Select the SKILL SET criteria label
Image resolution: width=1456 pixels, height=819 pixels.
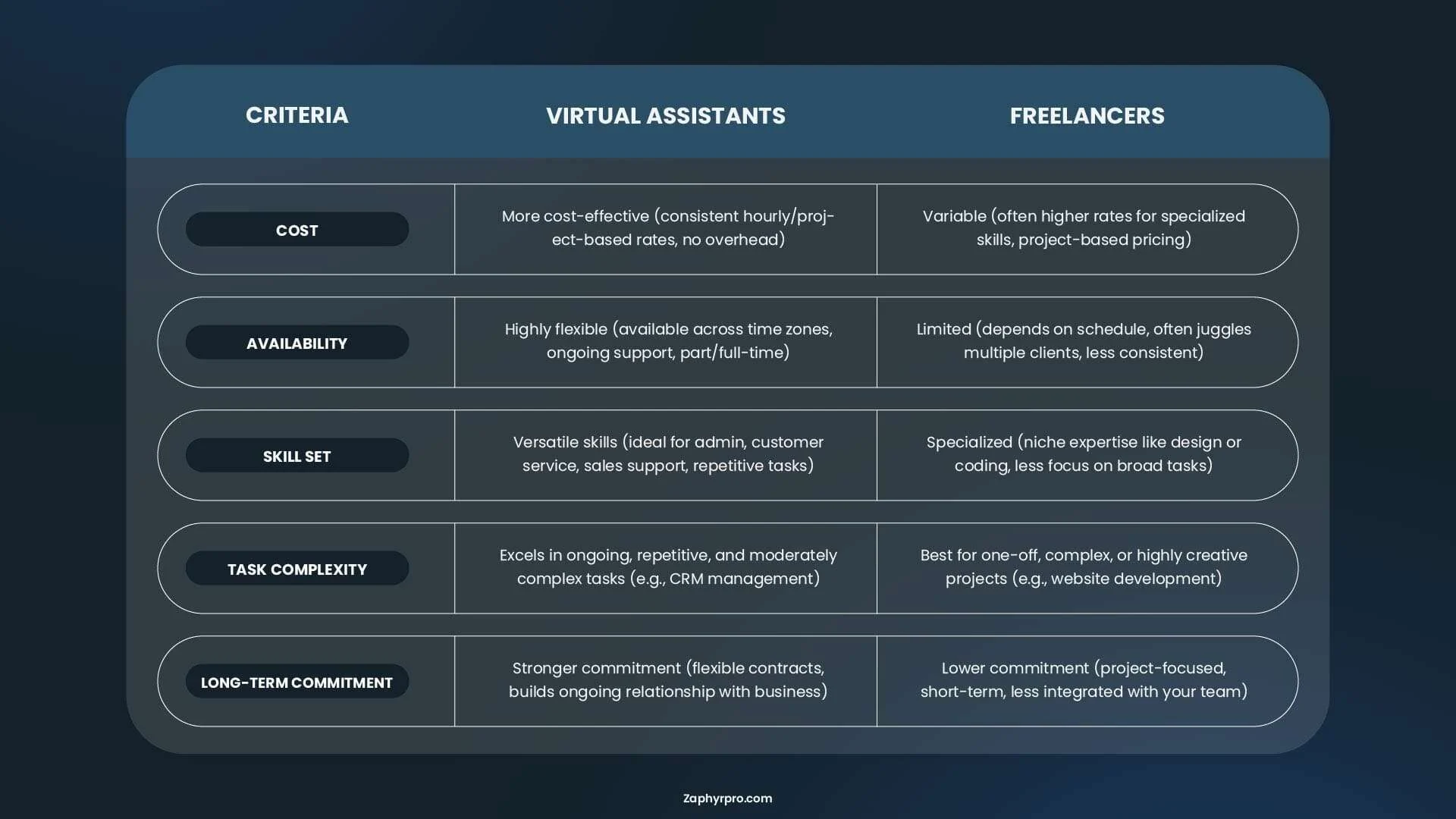pos(297,456)
